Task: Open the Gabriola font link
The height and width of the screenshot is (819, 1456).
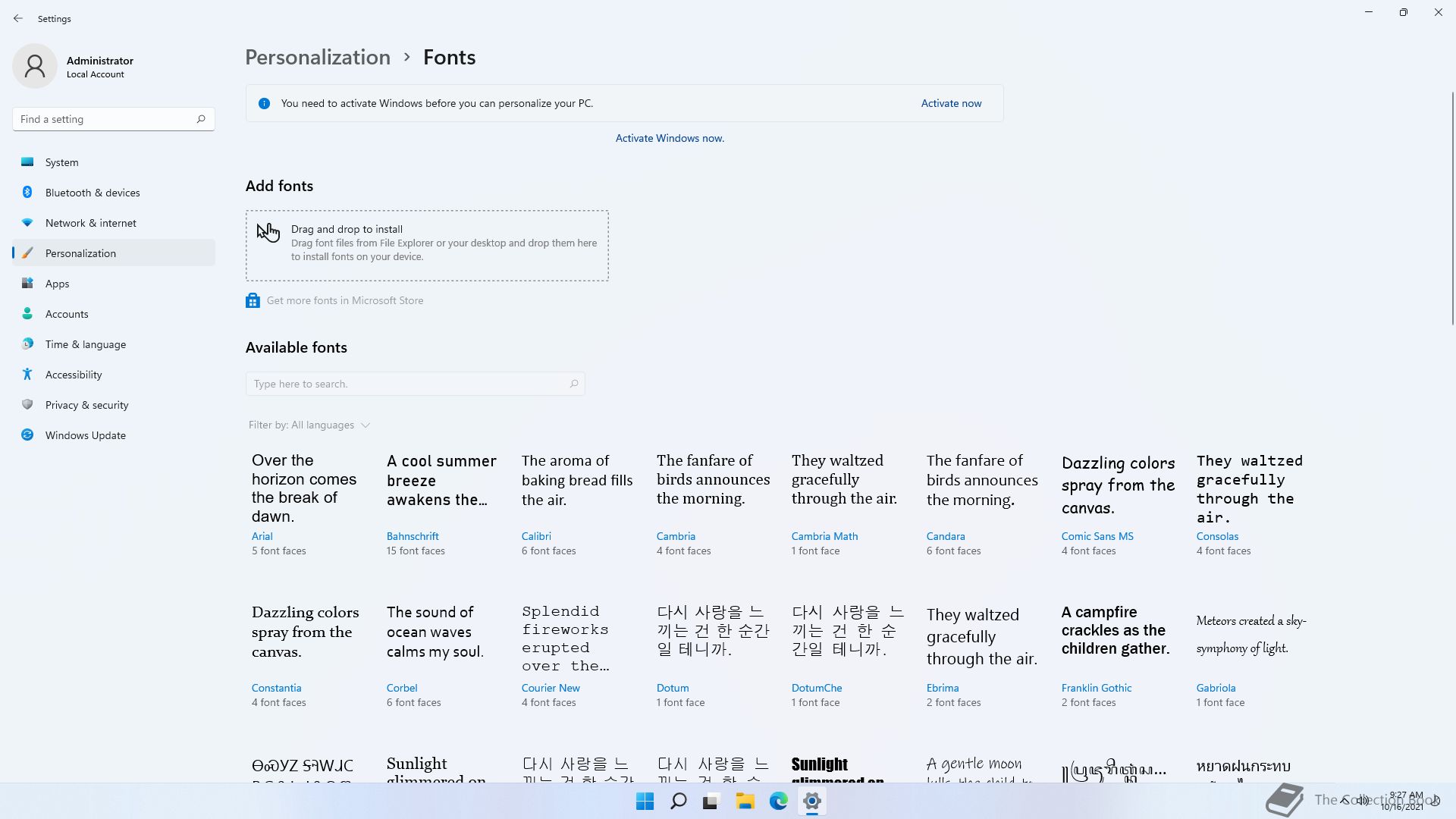Action: pos(1216,688)
